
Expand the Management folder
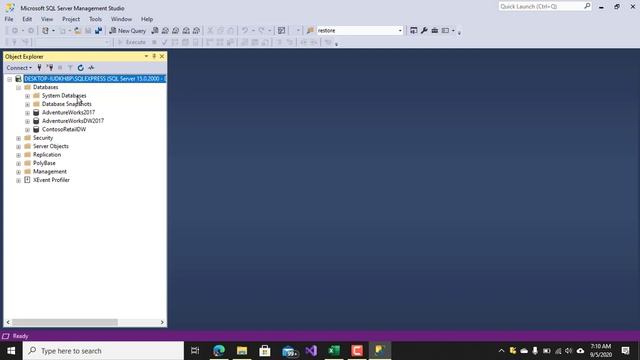[x=18, y=172]
